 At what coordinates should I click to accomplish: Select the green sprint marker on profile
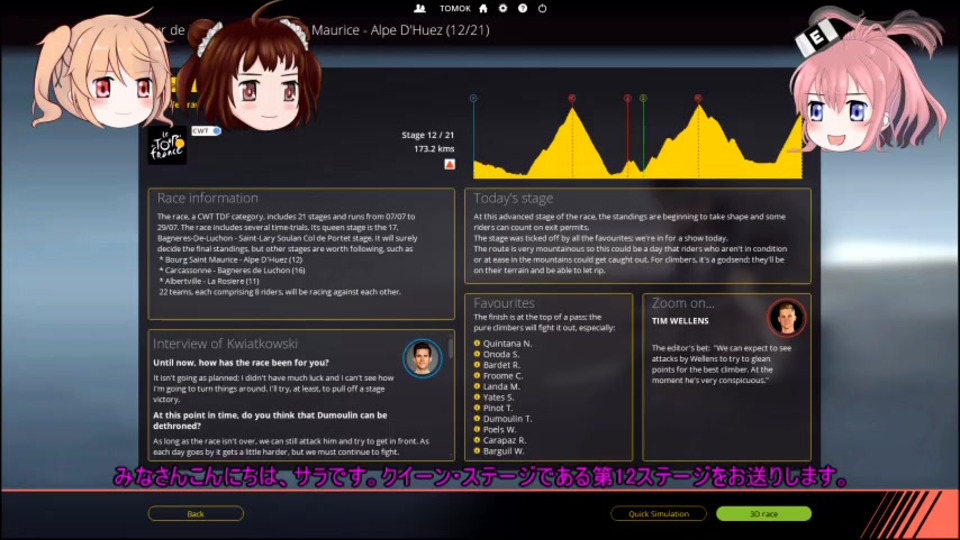643,98
